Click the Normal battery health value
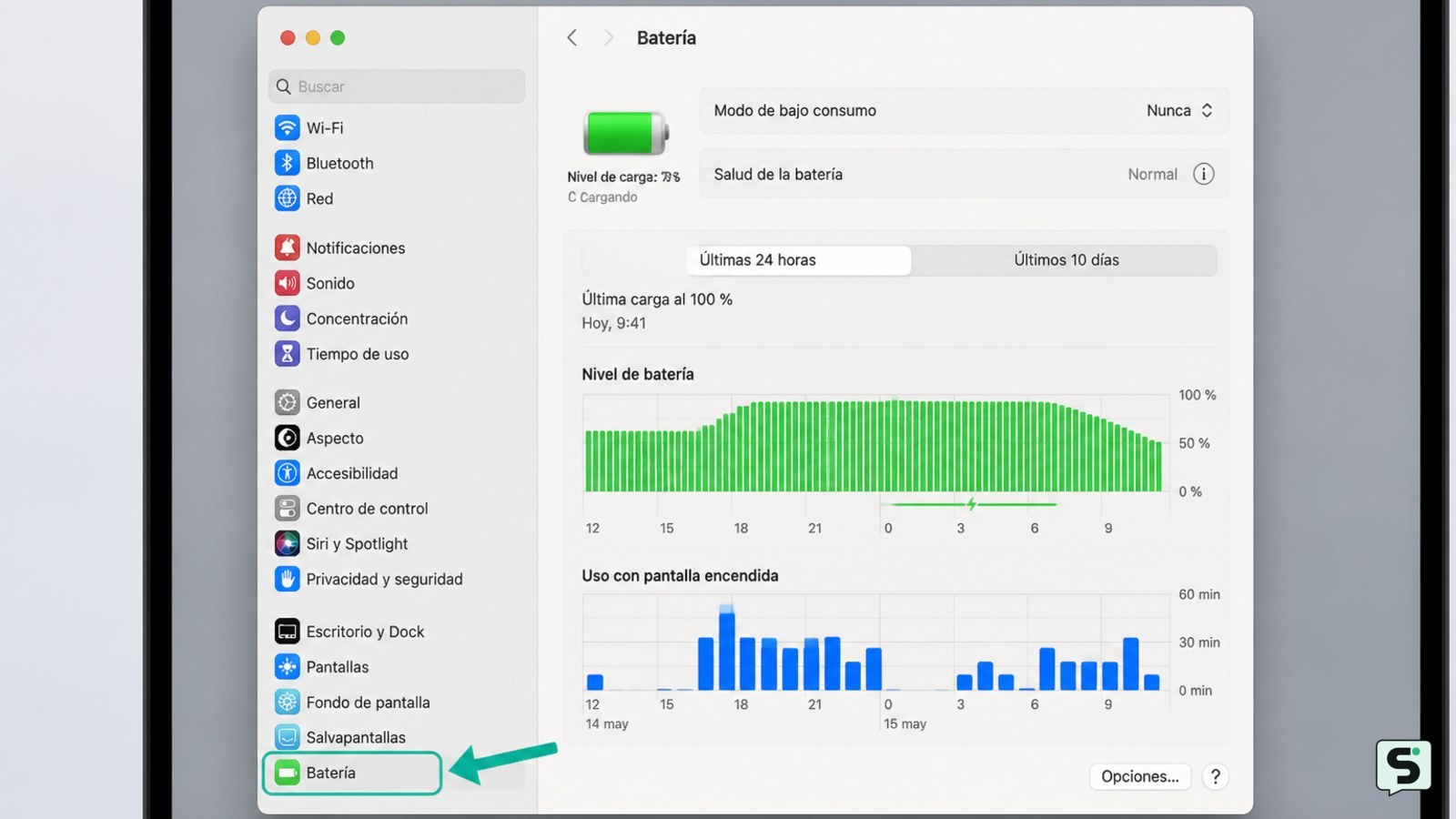This screenshot has width=1456, height=819. (1152, 174)
